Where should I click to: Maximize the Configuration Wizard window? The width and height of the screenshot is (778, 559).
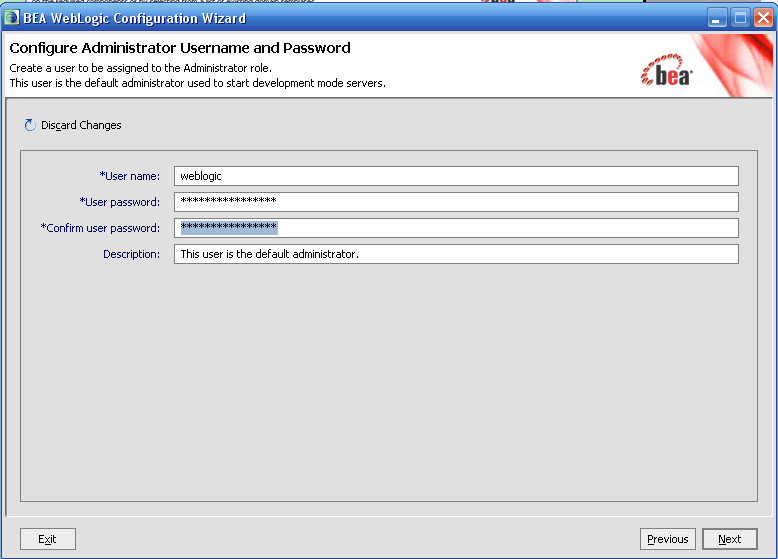coord(740,18)
